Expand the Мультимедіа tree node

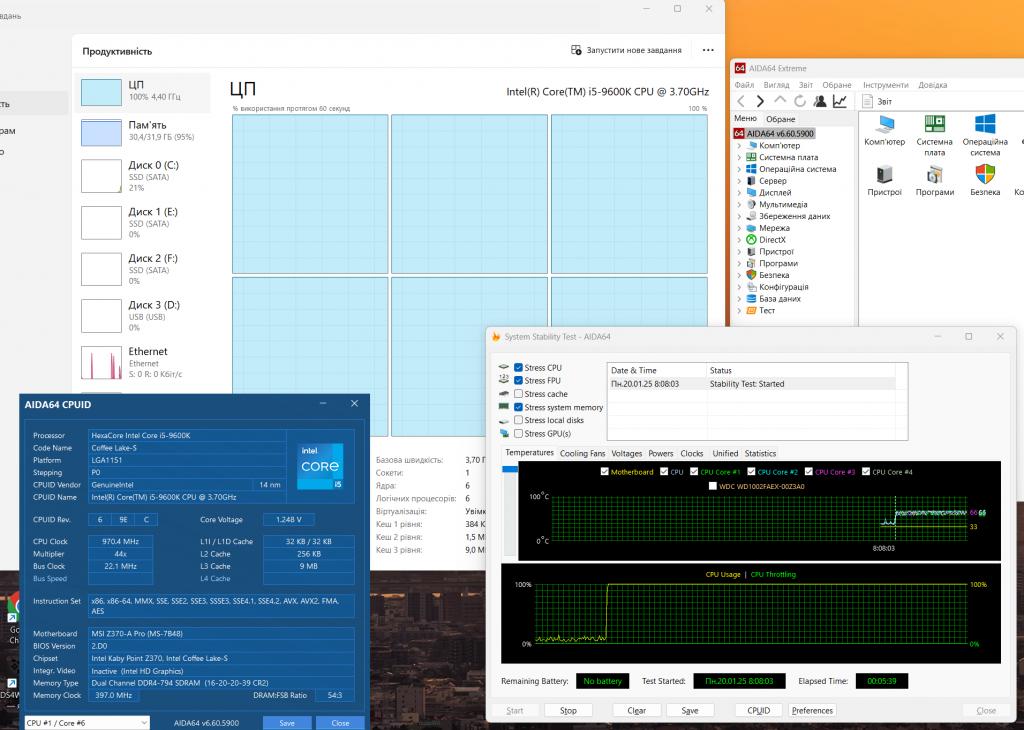739,204
